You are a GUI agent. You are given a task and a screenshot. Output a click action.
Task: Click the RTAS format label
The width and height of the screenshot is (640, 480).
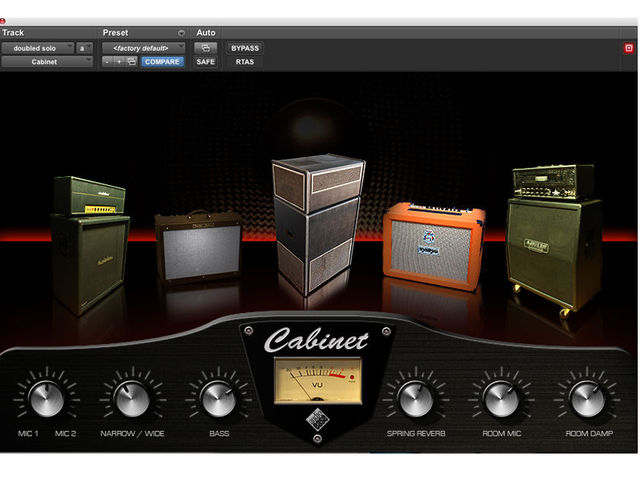[245, 62]
